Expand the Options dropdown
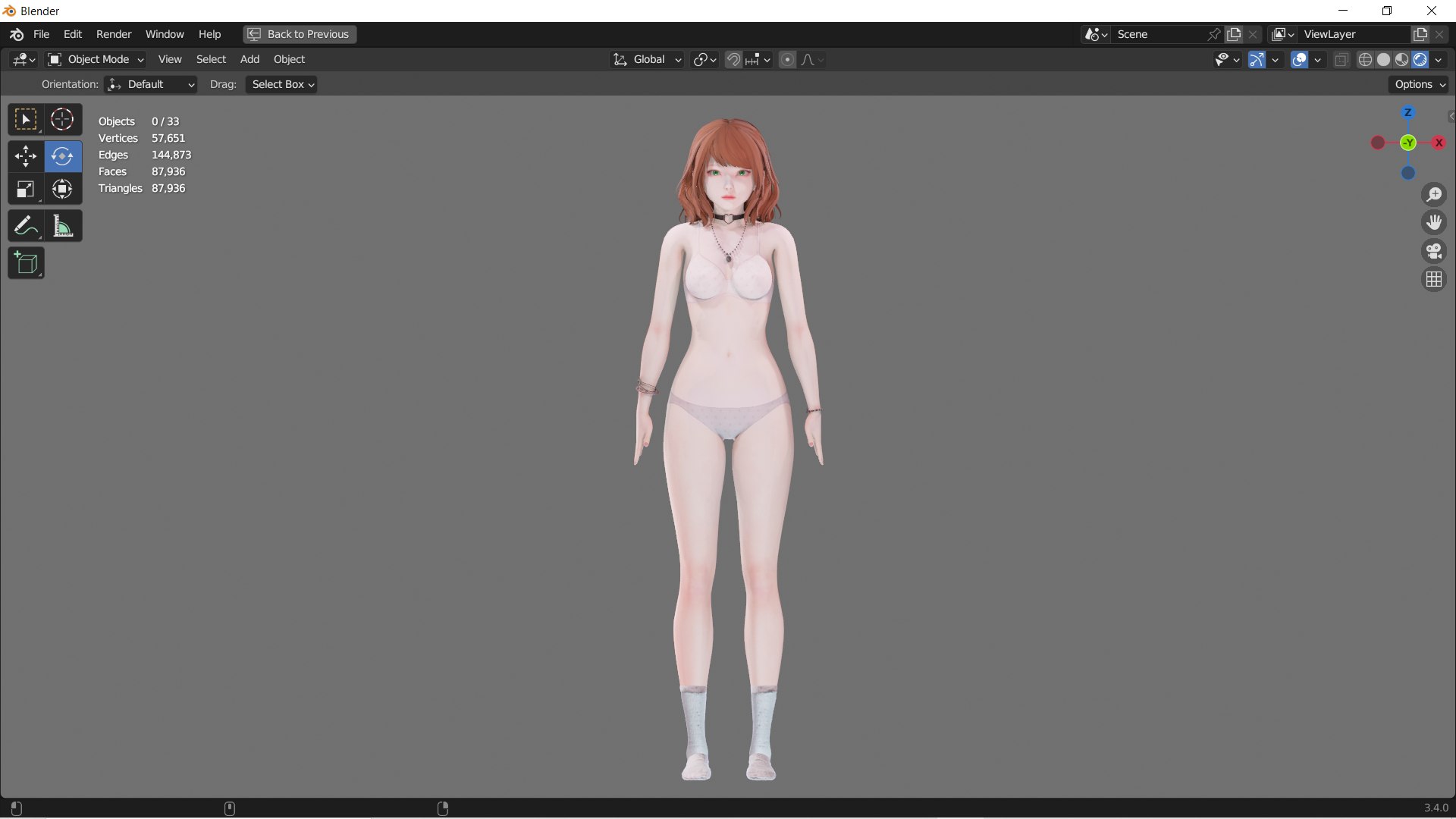The height and width of the screenshot is (819, 1456). [1419, 84]
